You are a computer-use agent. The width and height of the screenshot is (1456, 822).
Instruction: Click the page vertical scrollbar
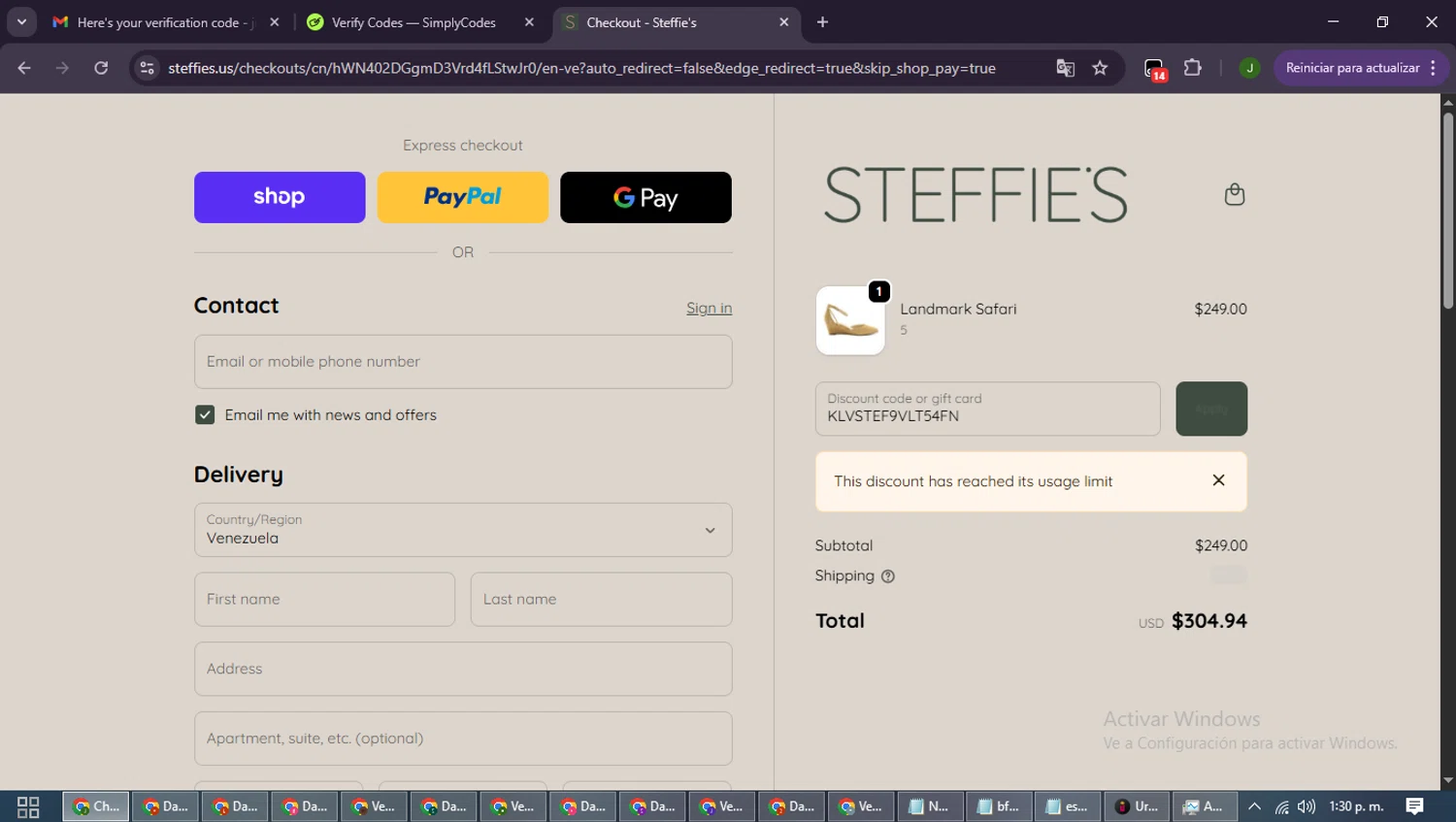click(x=1448, y=212)
